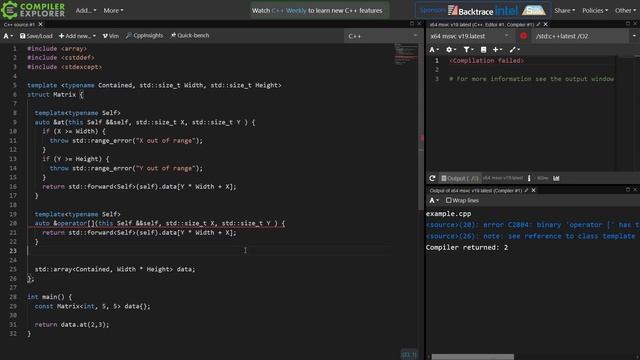Open the Add new... dropdown in editor
Image resolution: width=640 pixels, height=360 pixels.
77,36
